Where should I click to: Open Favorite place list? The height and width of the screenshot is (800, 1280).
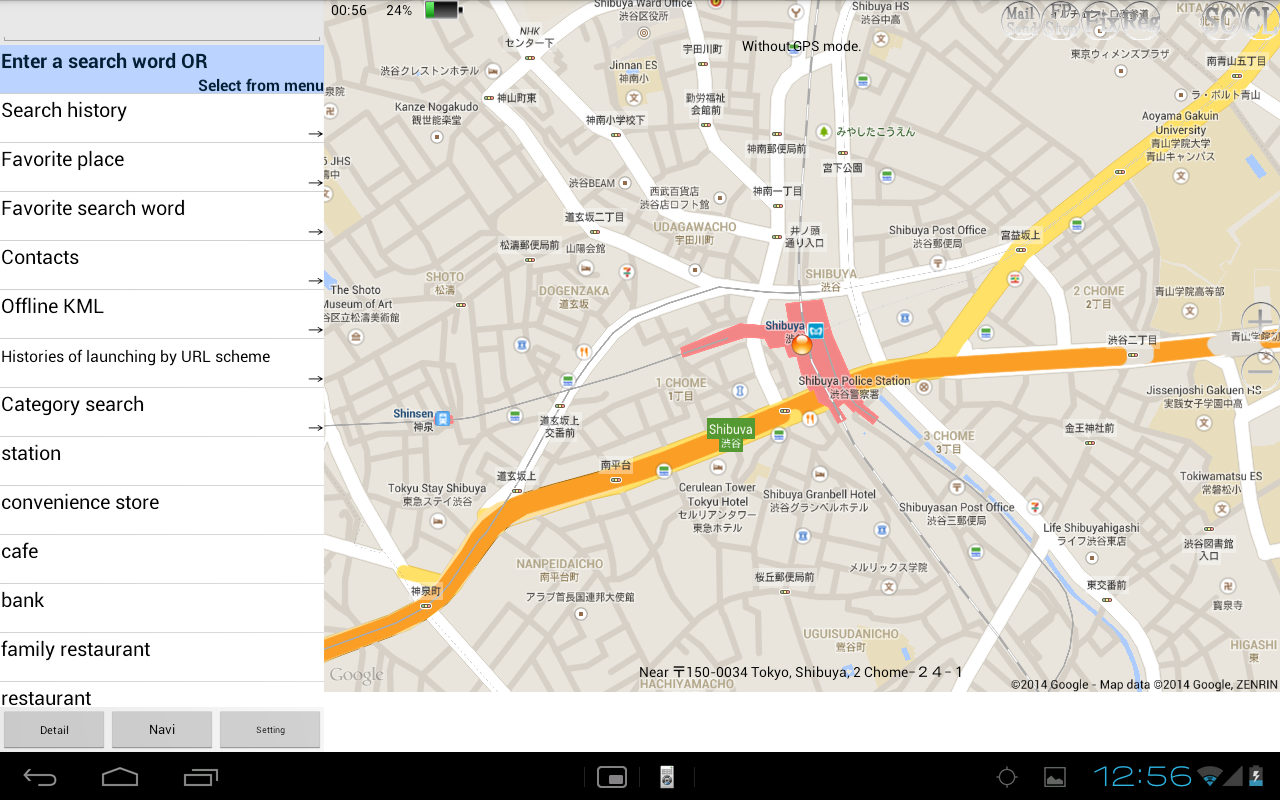[x=162, y=167]
